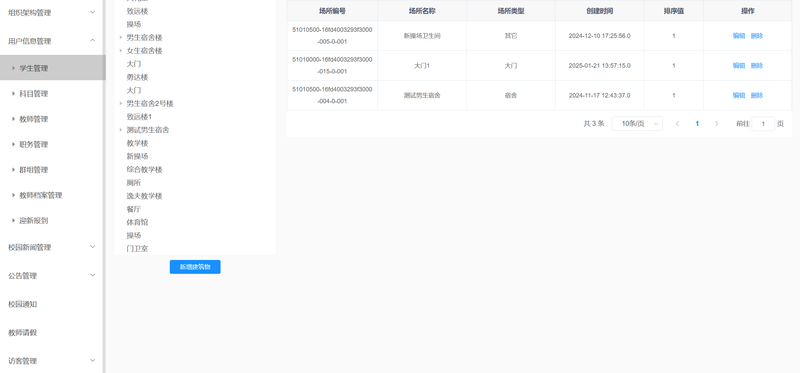Expand the 男生宿舍楼 tree node arrow

(120, 38)
